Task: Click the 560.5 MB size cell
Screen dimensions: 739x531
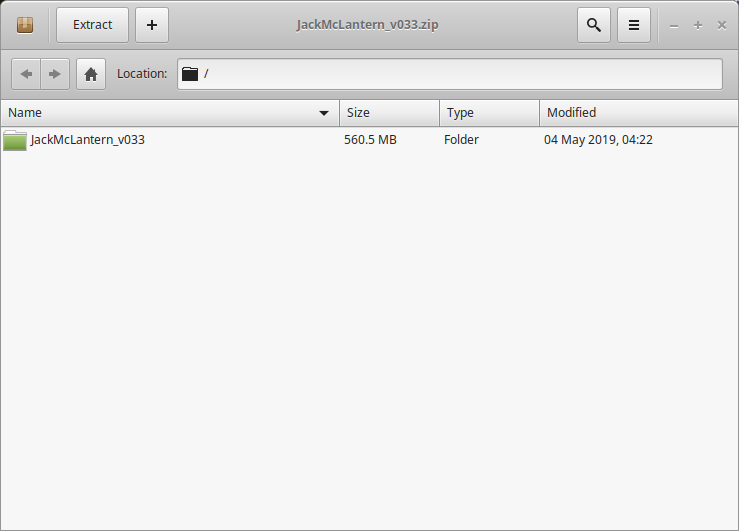Action: 370,140
